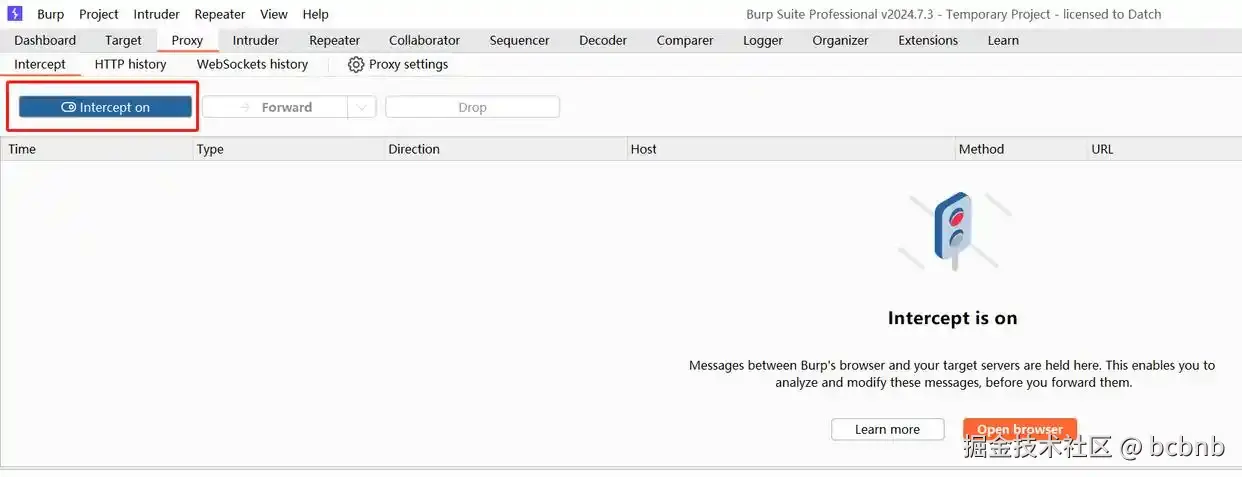Select the Proxy tab
The image size is (1242, 477).
click(x=187, y=40)
